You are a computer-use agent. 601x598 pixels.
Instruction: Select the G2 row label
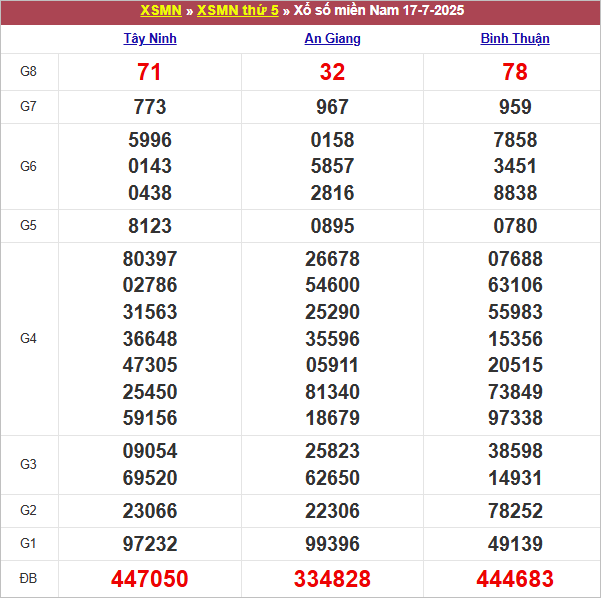click(28, 511)
